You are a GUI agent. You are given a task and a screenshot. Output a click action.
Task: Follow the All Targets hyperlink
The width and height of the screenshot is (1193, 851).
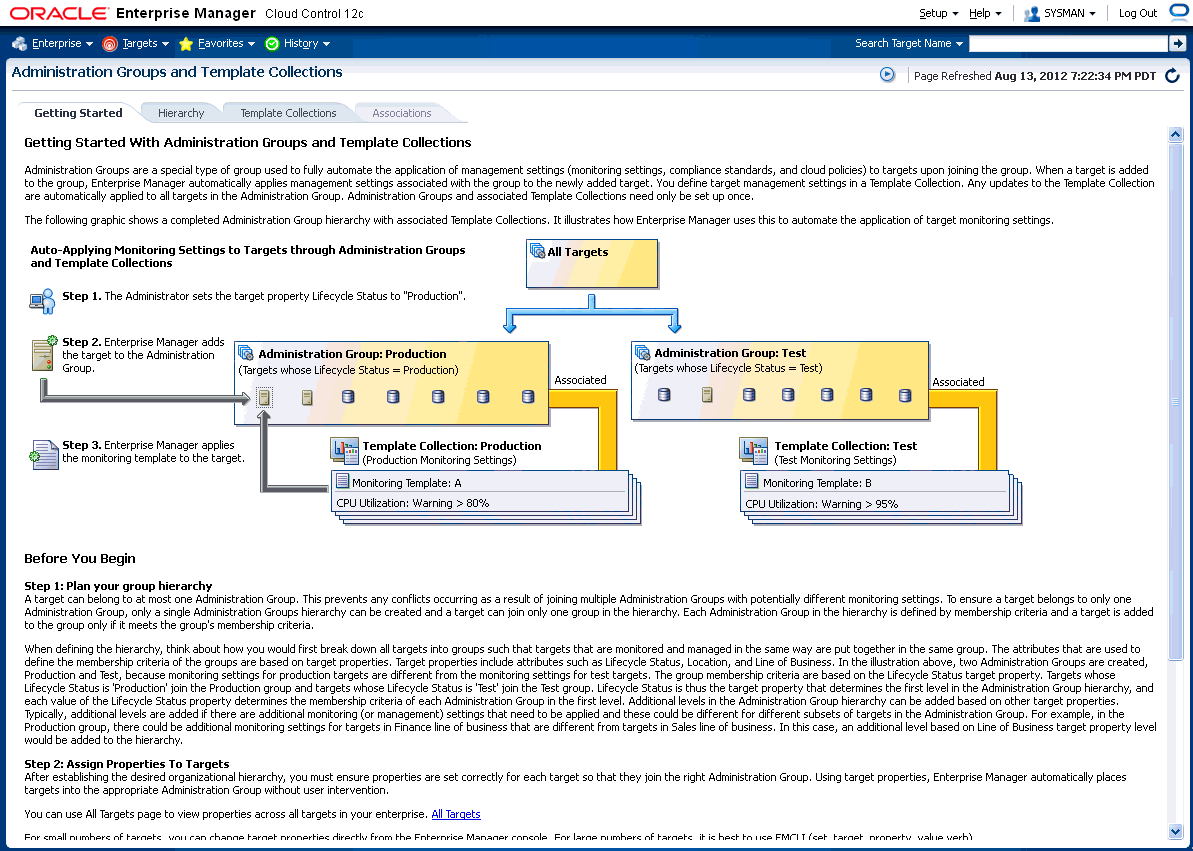tap(456, 814)
